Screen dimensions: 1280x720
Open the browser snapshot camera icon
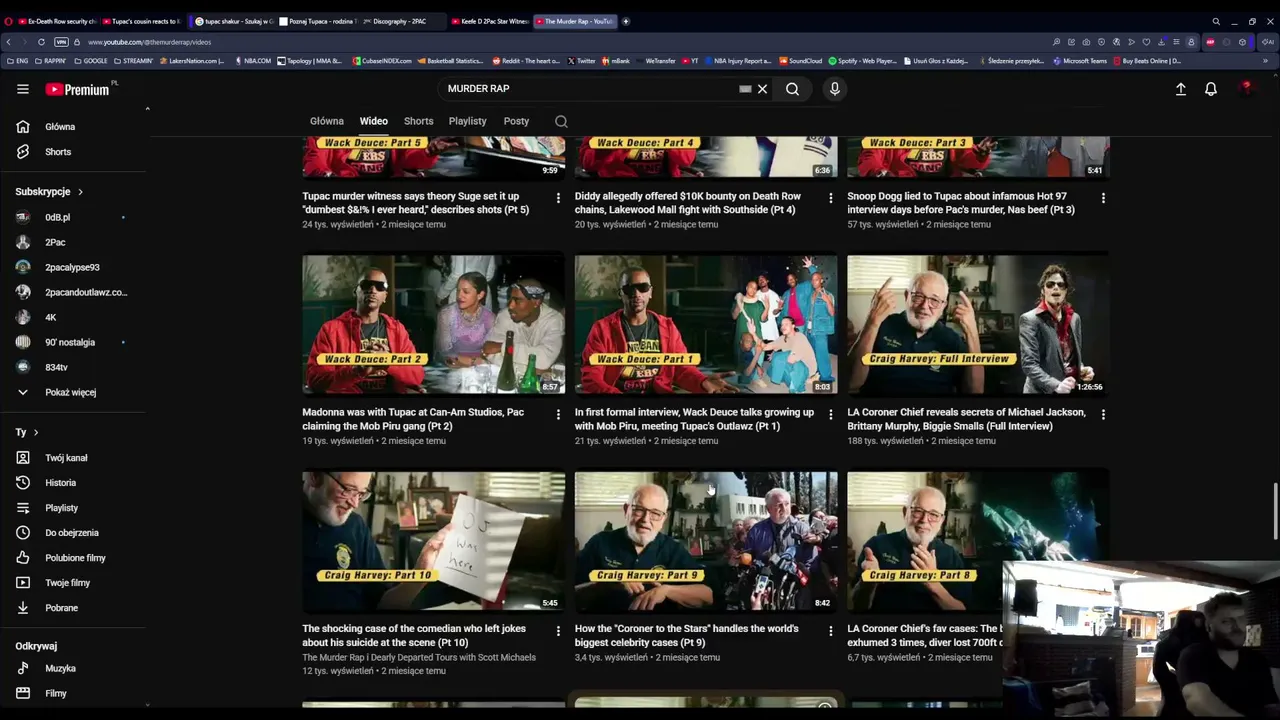pyautogui.click(x=1086, y=42)
